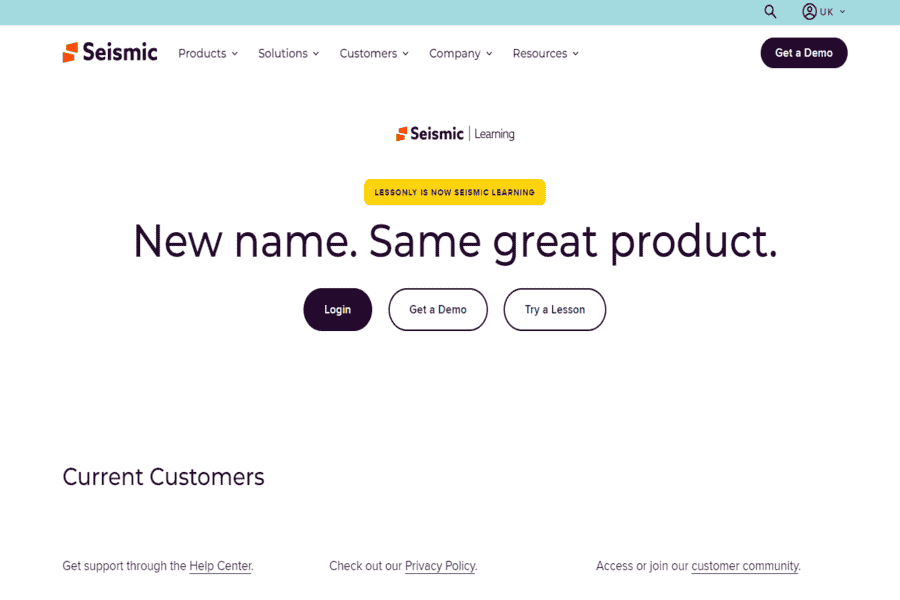Click the search magnifier icon
The width and height of the screenshot is (900, 600).
[x=770, y=11]
